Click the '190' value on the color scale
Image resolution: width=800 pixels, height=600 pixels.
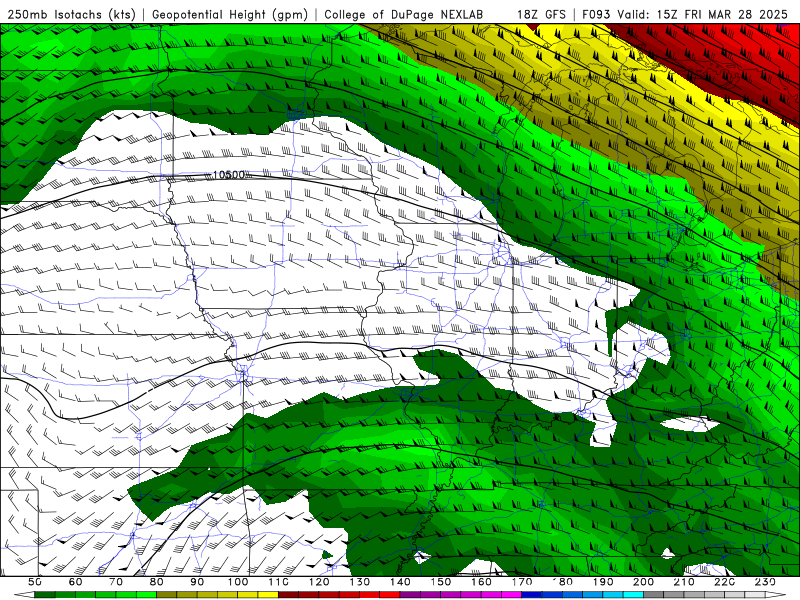[x=603, y=582]
